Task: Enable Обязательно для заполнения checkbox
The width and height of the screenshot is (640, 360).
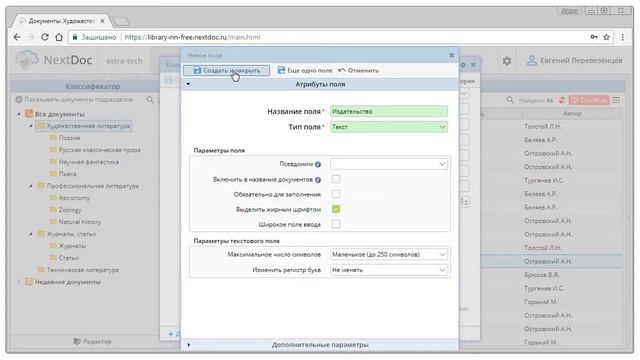Action: tap(336, 194)
